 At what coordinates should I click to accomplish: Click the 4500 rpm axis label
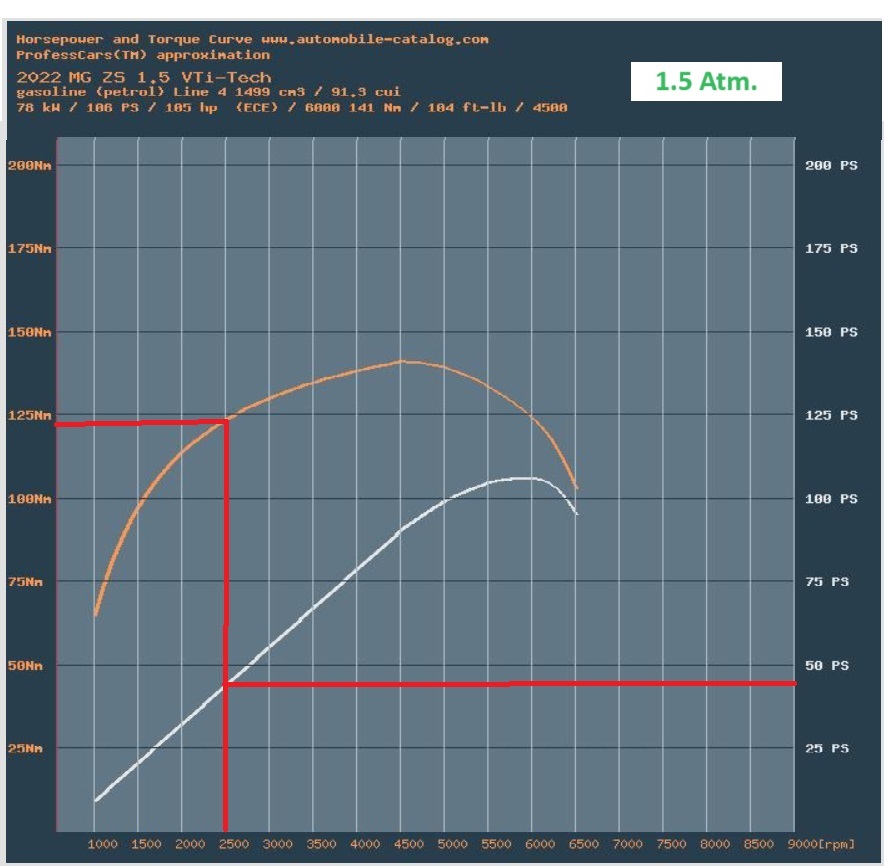coord(409,844)
